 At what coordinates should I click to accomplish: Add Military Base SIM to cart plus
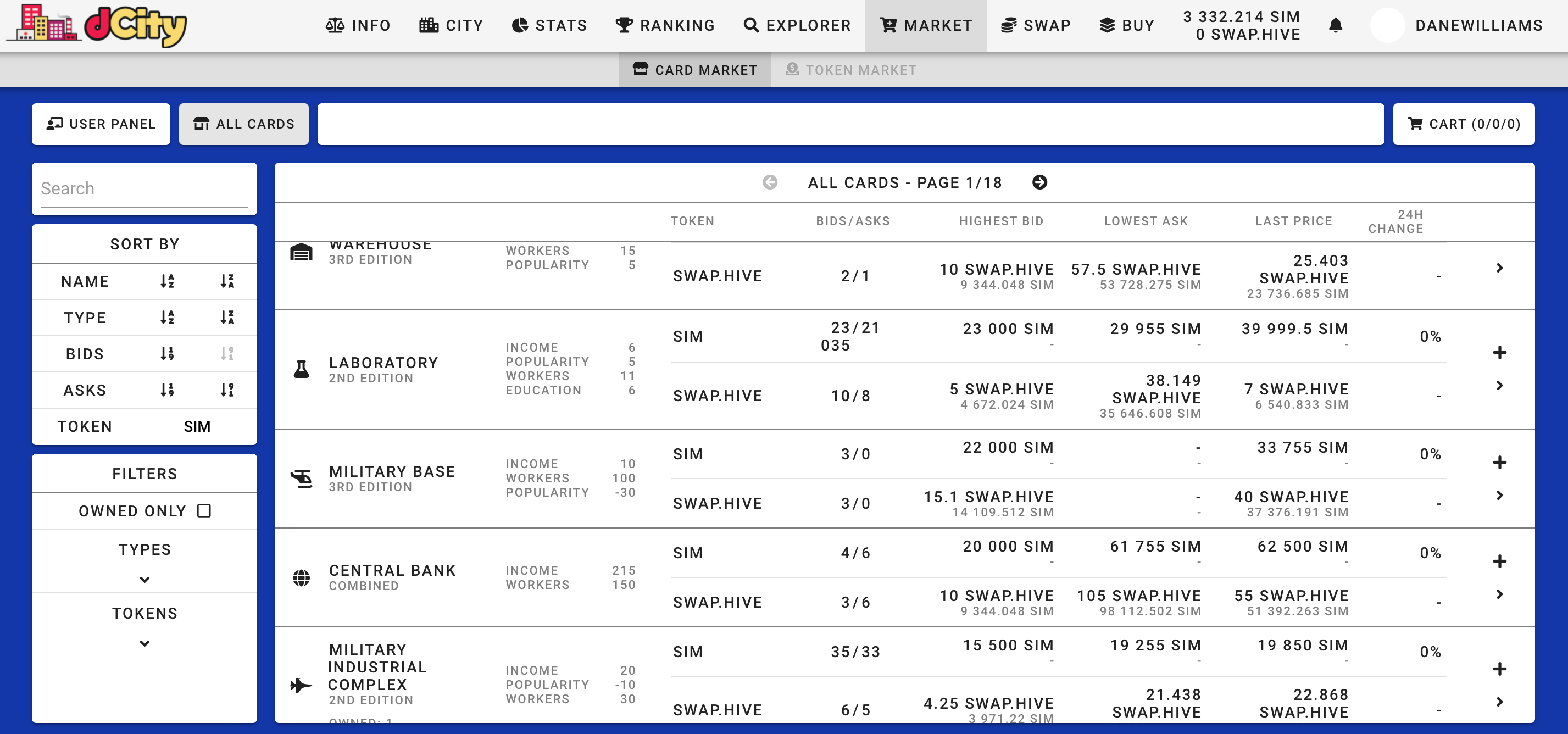1500,463
